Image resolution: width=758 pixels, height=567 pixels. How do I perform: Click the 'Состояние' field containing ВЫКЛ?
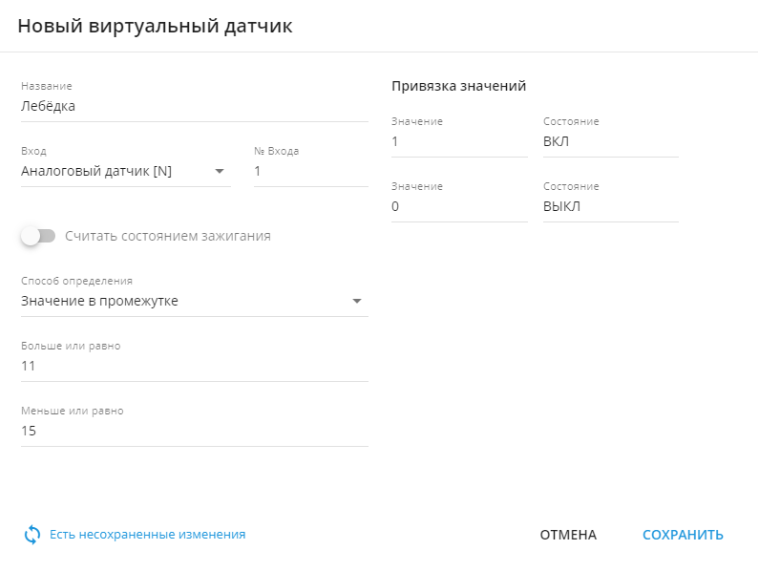coord(610,207)
